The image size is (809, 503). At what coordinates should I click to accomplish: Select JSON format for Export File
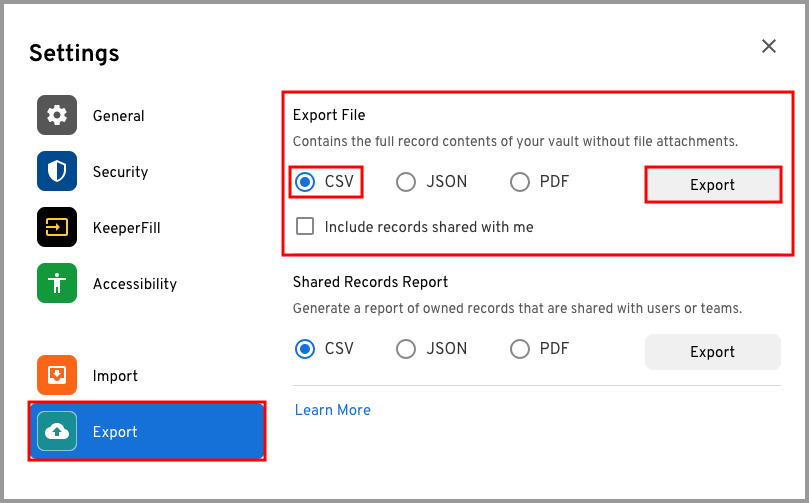click(x=406, y=182)
